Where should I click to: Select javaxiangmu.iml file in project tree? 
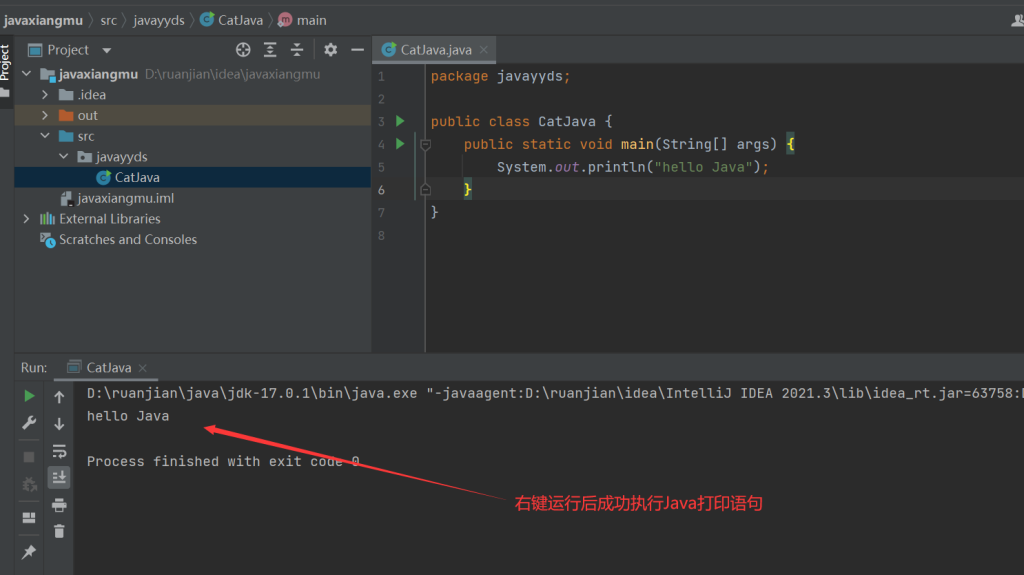pos(125,198)
